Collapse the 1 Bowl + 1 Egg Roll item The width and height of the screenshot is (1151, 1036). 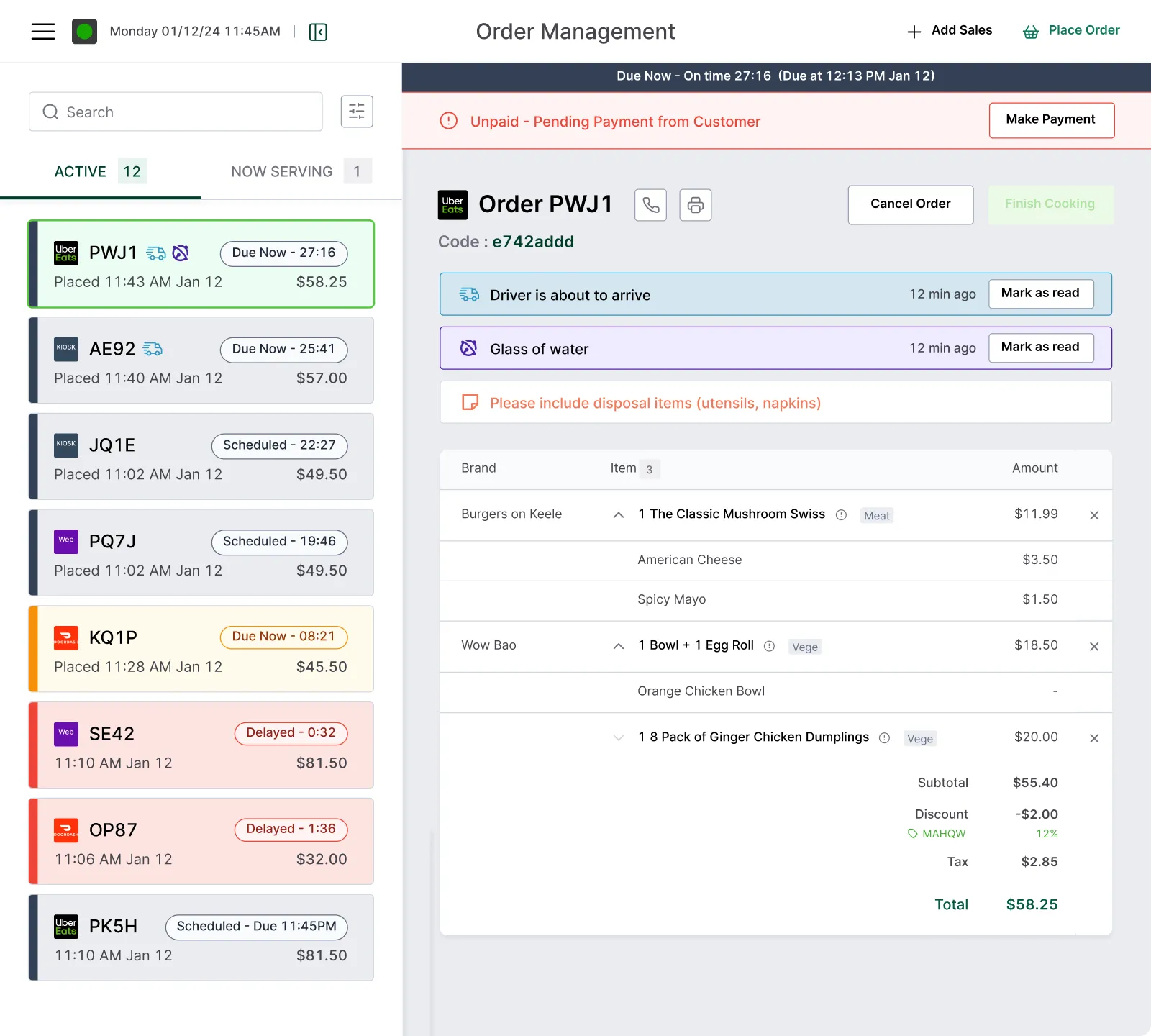[x=618, y=646]
